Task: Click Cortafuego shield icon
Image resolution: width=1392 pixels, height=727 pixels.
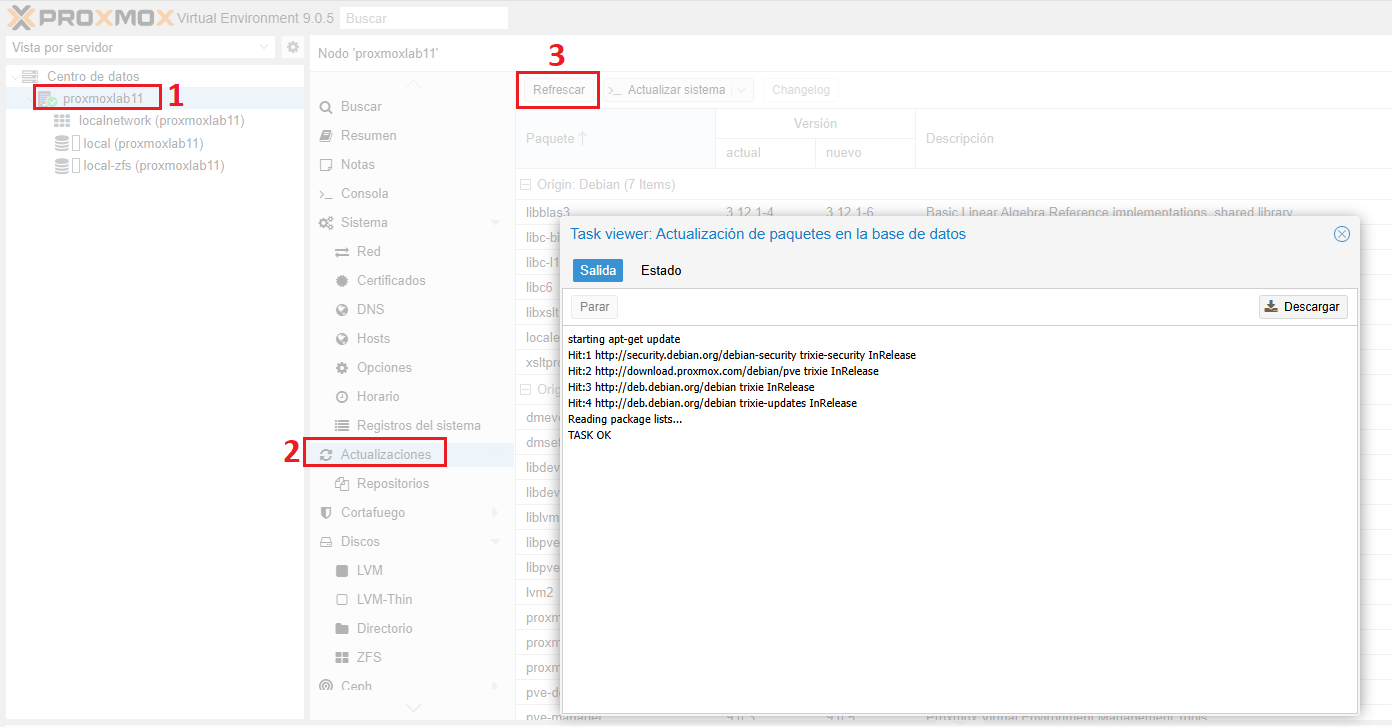Action: pos(325,512)
